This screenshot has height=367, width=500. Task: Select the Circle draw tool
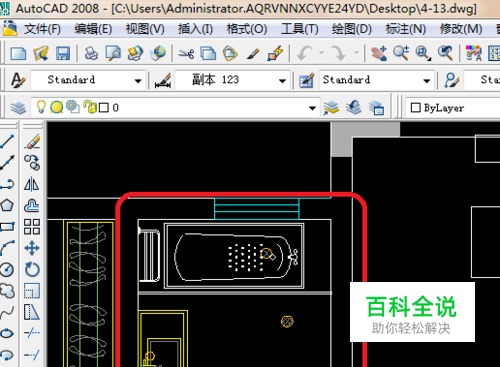[7, 270]
